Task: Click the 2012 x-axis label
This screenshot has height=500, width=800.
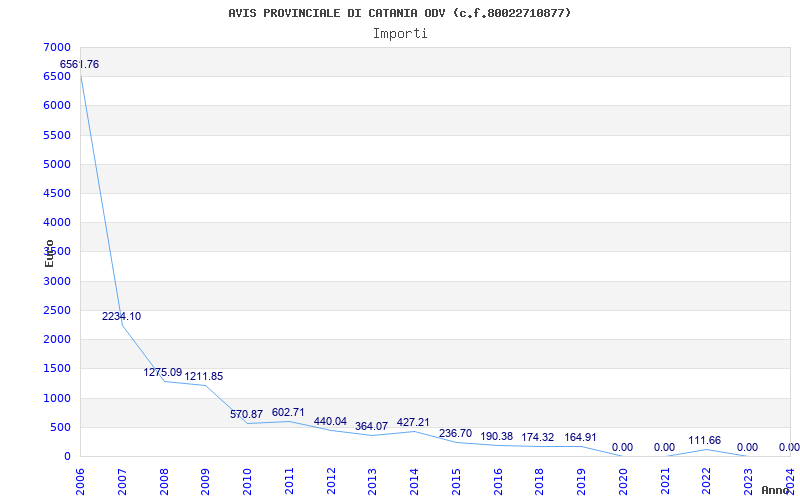Action: click(331, 482)
